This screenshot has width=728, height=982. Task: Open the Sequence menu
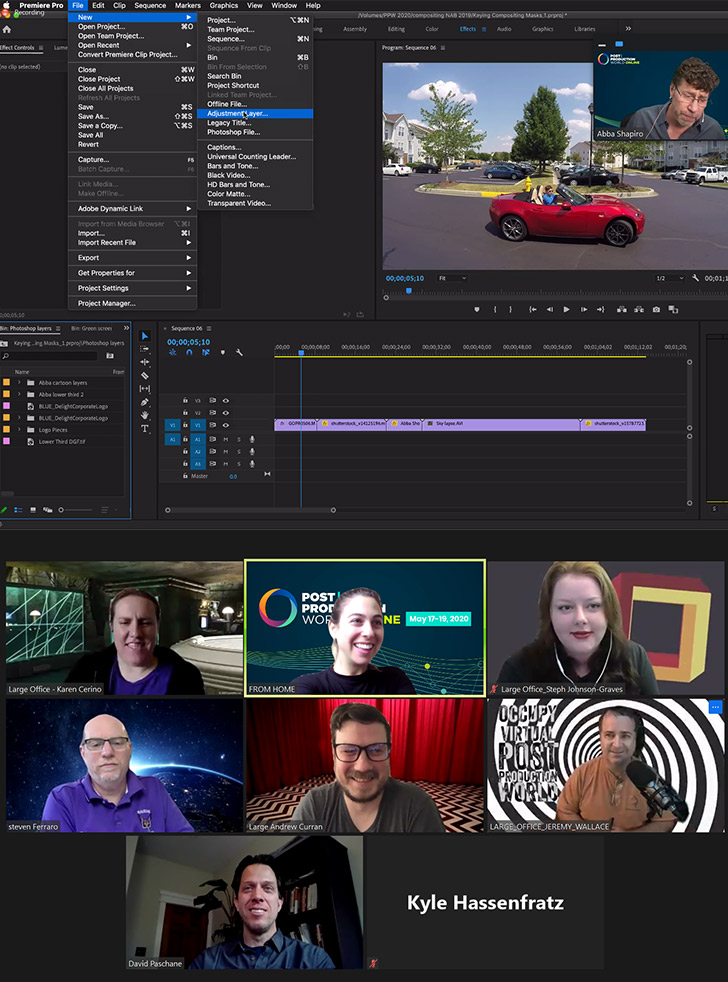[x=150, y=5]
